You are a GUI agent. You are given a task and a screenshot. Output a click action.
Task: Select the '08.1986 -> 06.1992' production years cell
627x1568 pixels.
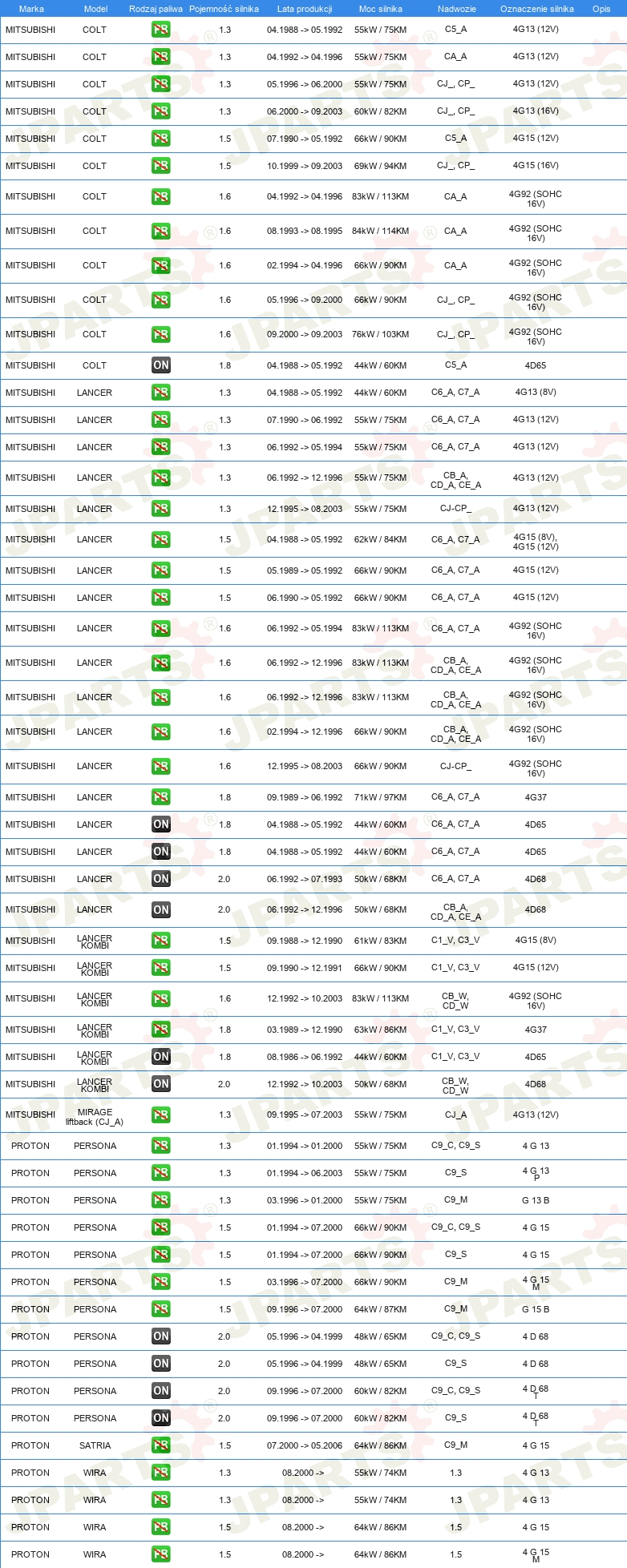click(x=305, y=1057)
